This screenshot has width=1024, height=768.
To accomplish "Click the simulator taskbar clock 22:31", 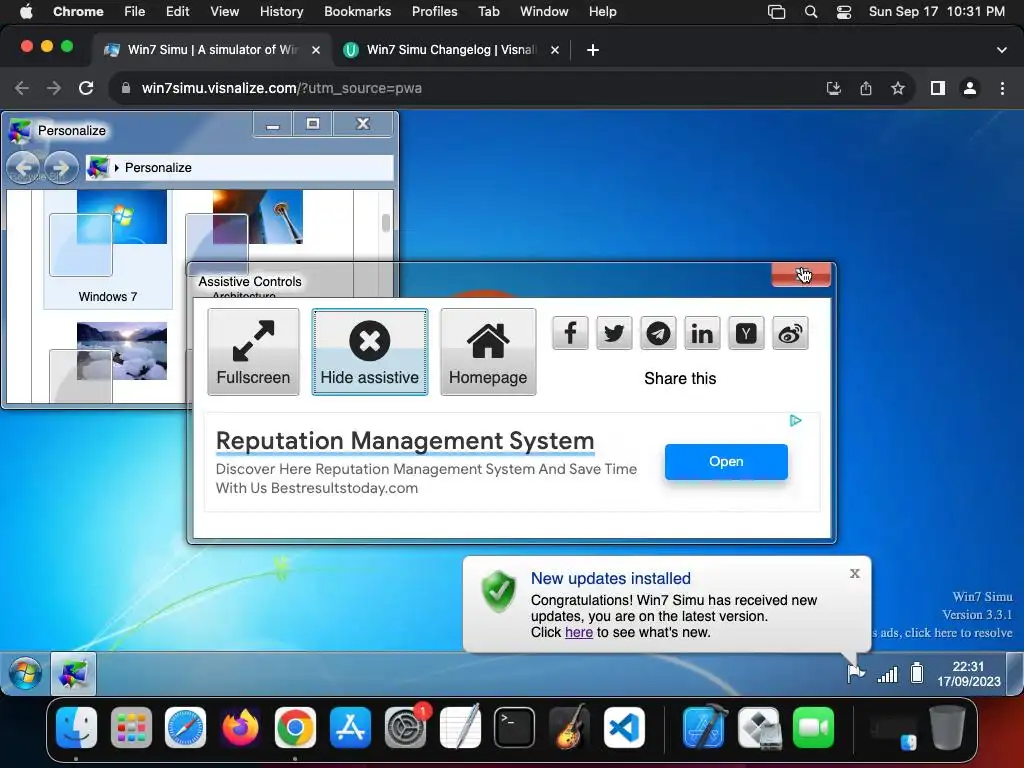I will point(968,673).
